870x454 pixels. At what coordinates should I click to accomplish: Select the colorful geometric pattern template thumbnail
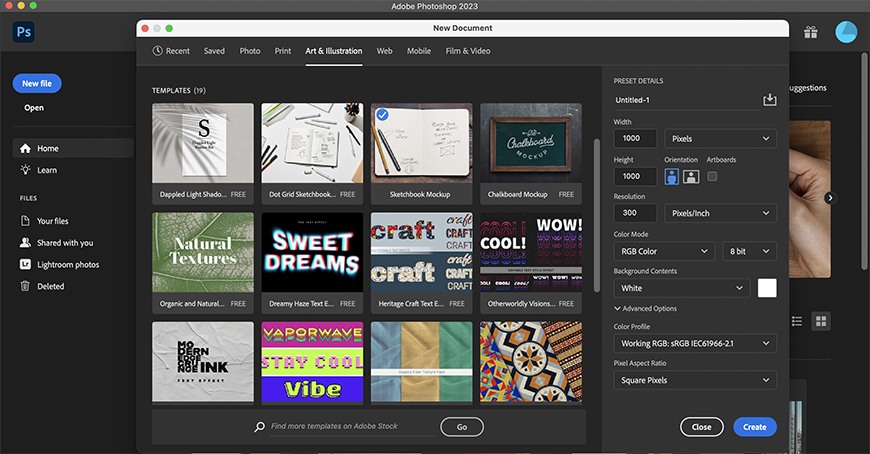click(x=531, y=362)
